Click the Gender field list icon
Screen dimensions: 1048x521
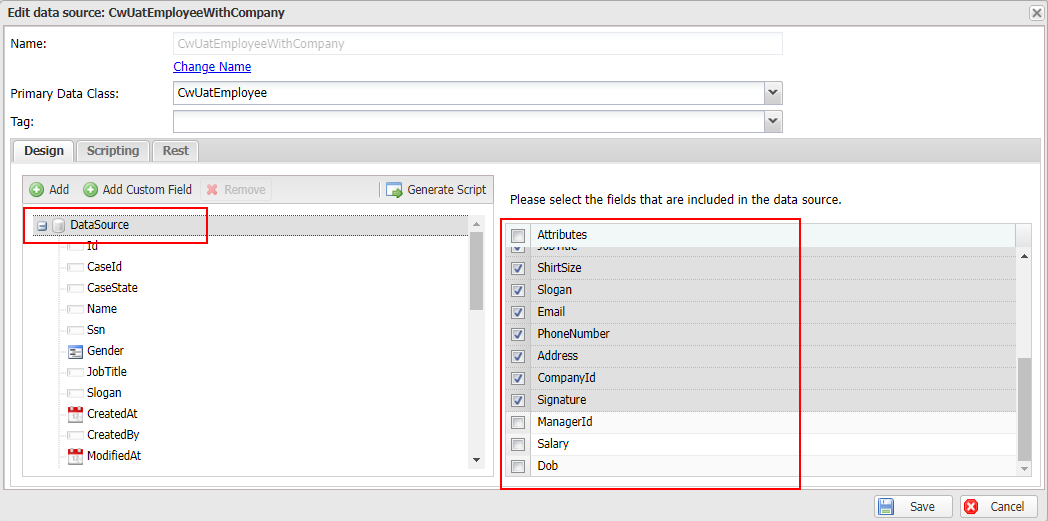pos(75,351)
